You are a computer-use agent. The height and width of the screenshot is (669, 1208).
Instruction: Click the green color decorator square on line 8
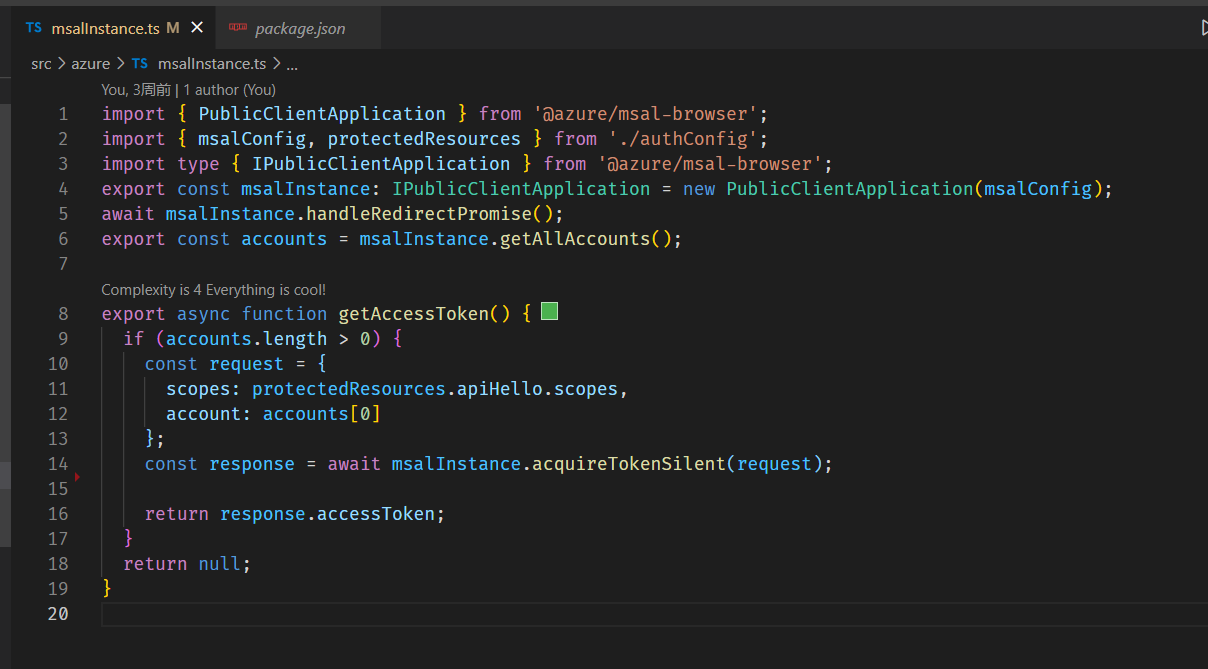548,311
